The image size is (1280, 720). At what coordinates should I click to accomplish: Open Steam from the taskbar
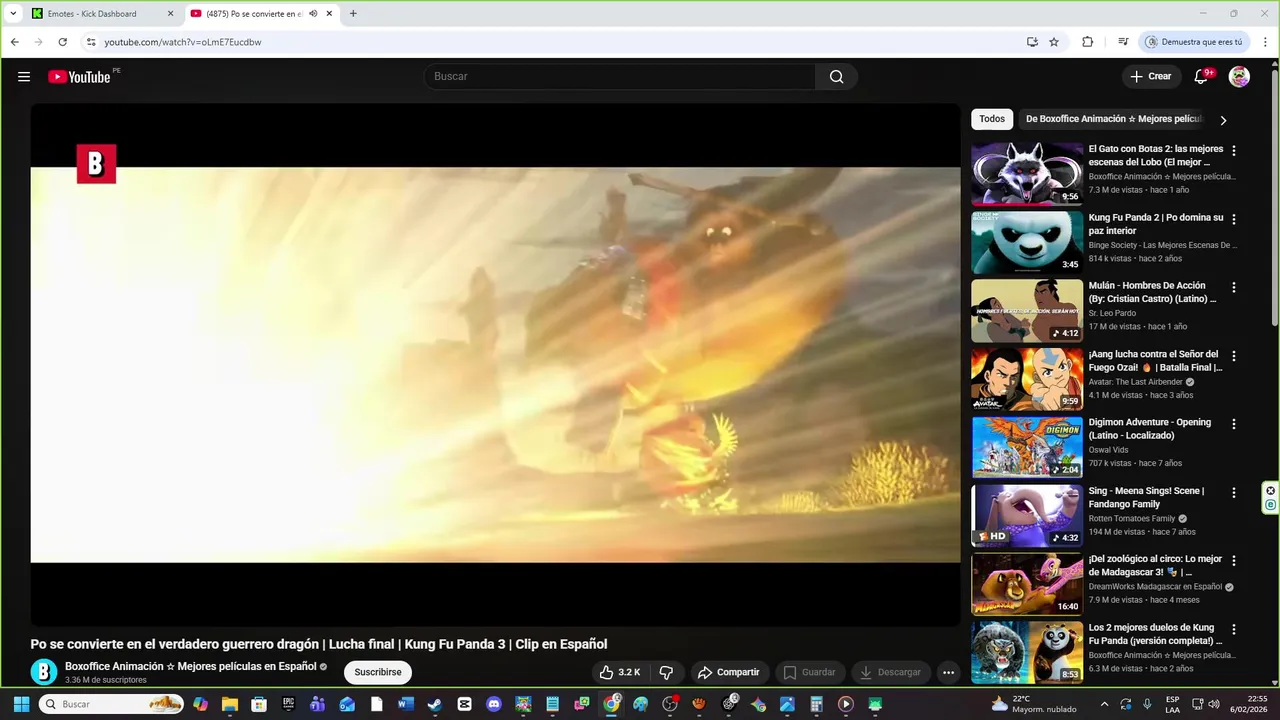click(435, 704)
